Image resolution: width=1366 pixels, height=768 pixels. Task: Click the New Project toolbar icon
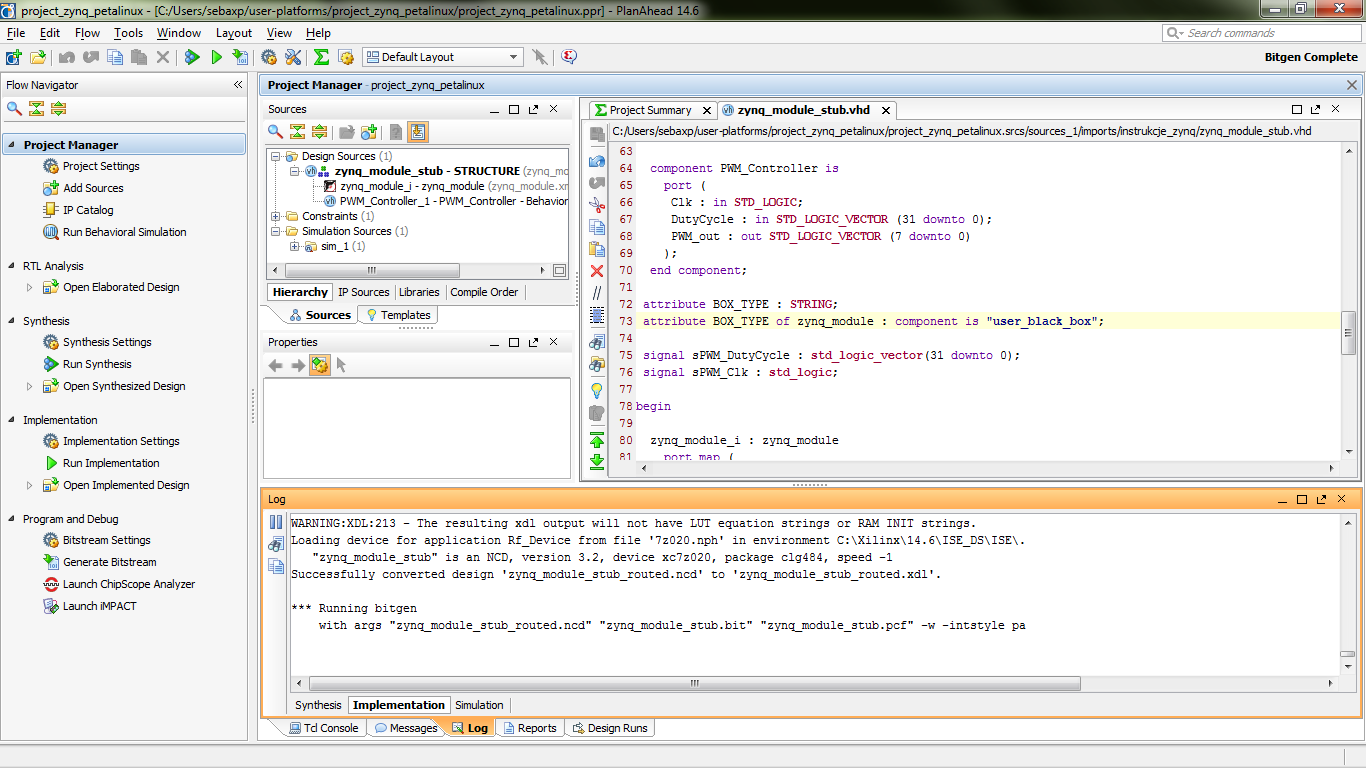(14, 57)
